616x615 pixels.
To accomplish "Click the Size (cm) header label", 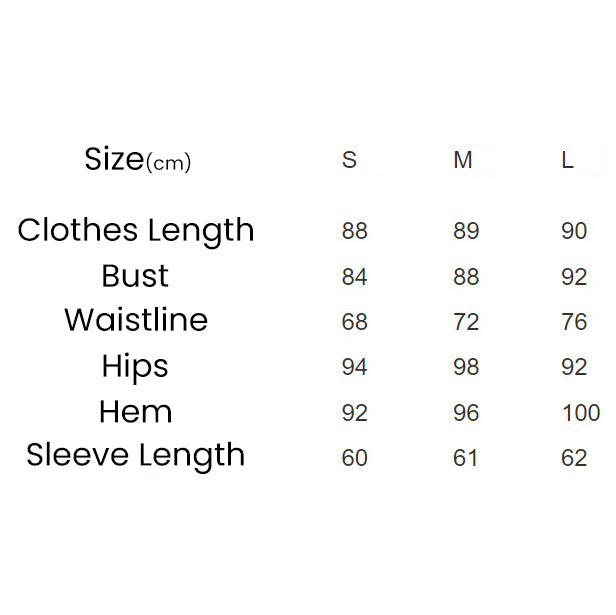I will [x=137, y=160].
